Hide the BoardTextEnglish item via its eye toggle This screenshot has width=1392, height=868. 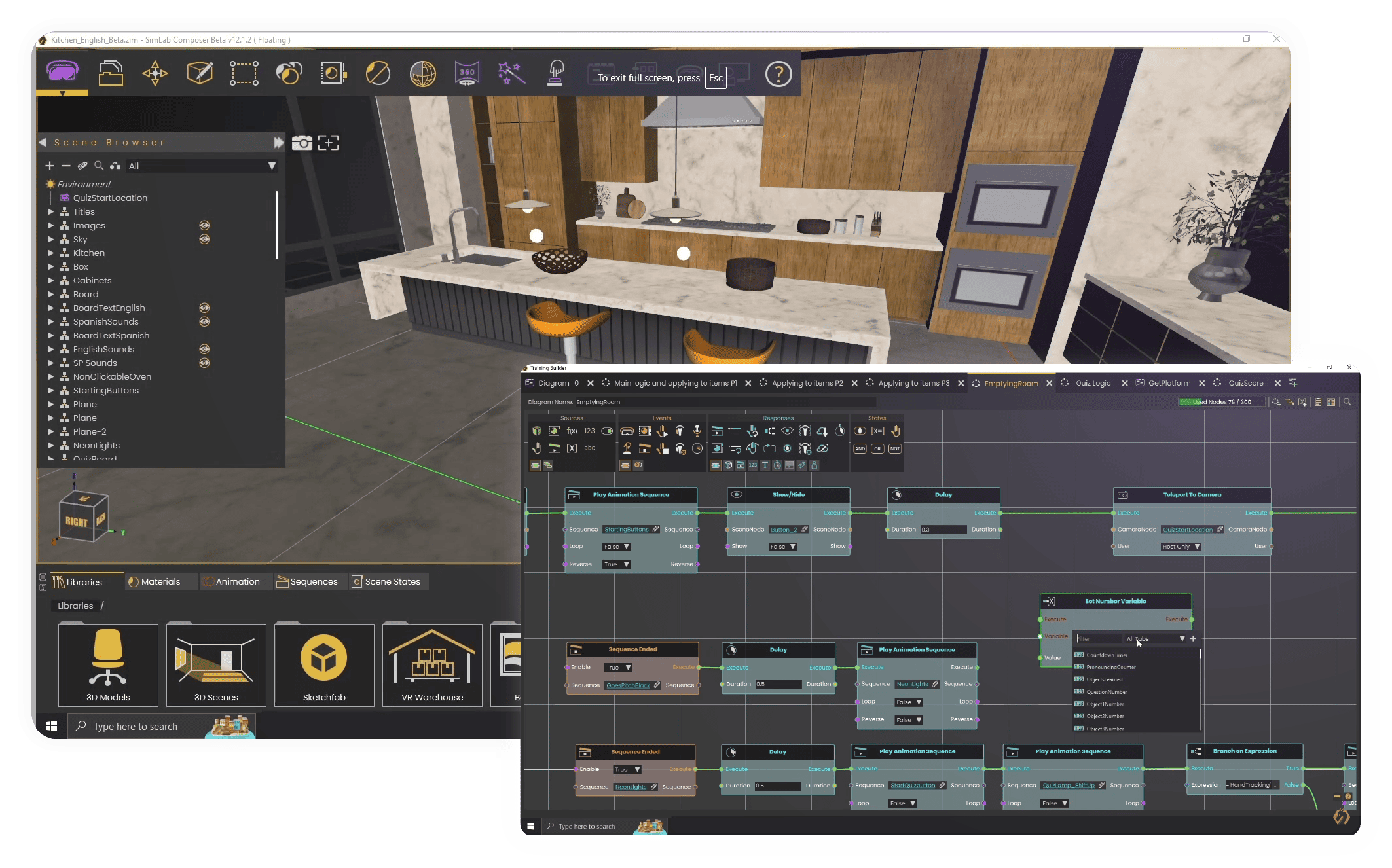pos(205,308)
